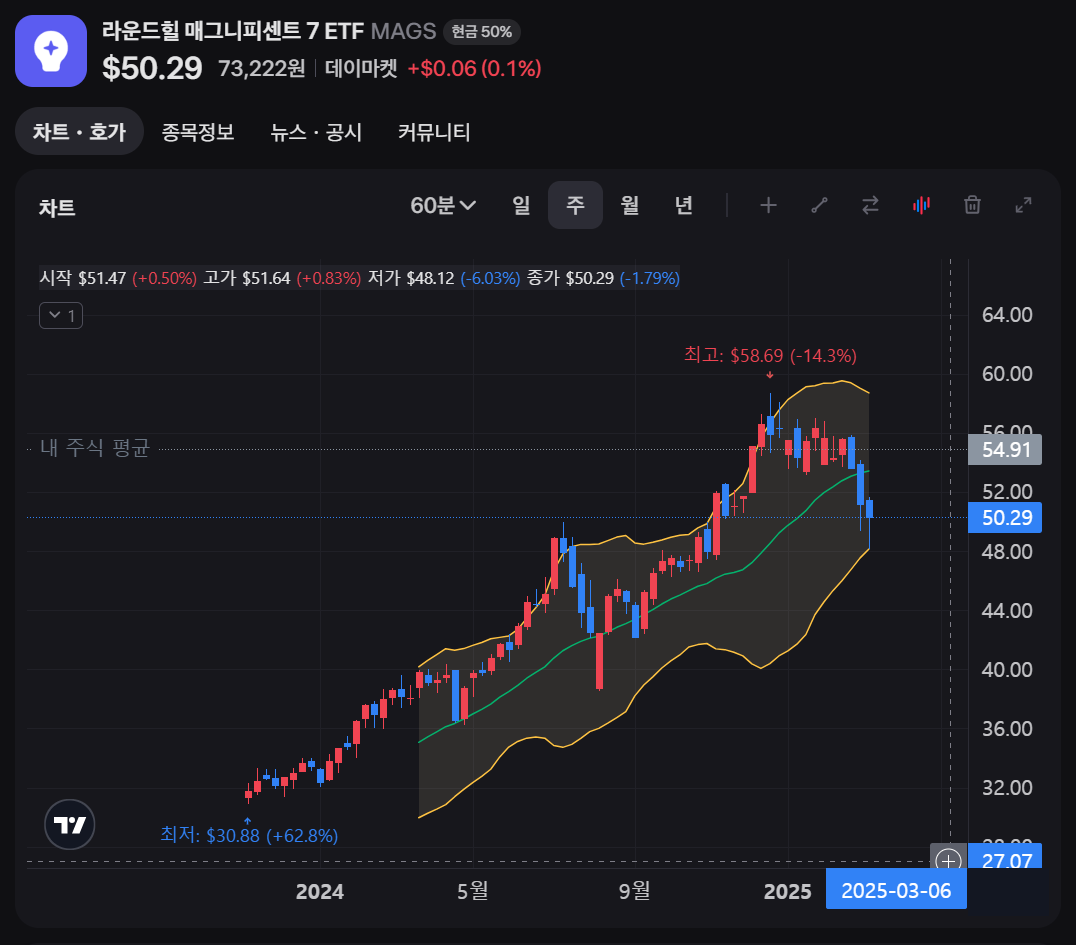Click the MAGS ticker symbol
The width and height of the screenshot is (1076, 945).
coord(404,32)
